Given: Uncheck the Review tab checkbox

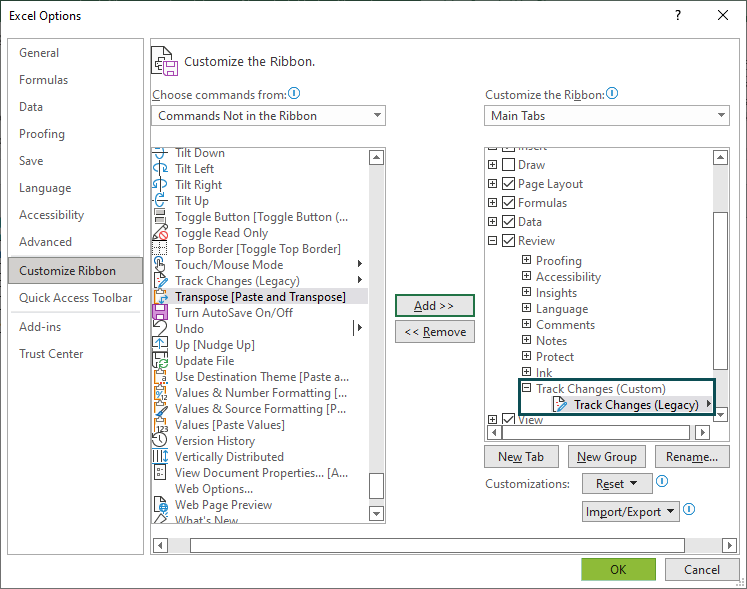Looking at the screenshot, I should click(508, 241).
